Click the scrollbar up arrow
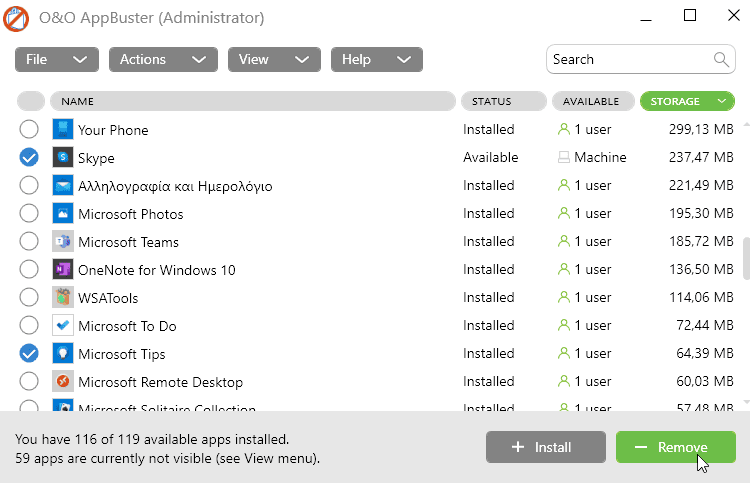Screen dimensions: 750x489 click(746, 124)
